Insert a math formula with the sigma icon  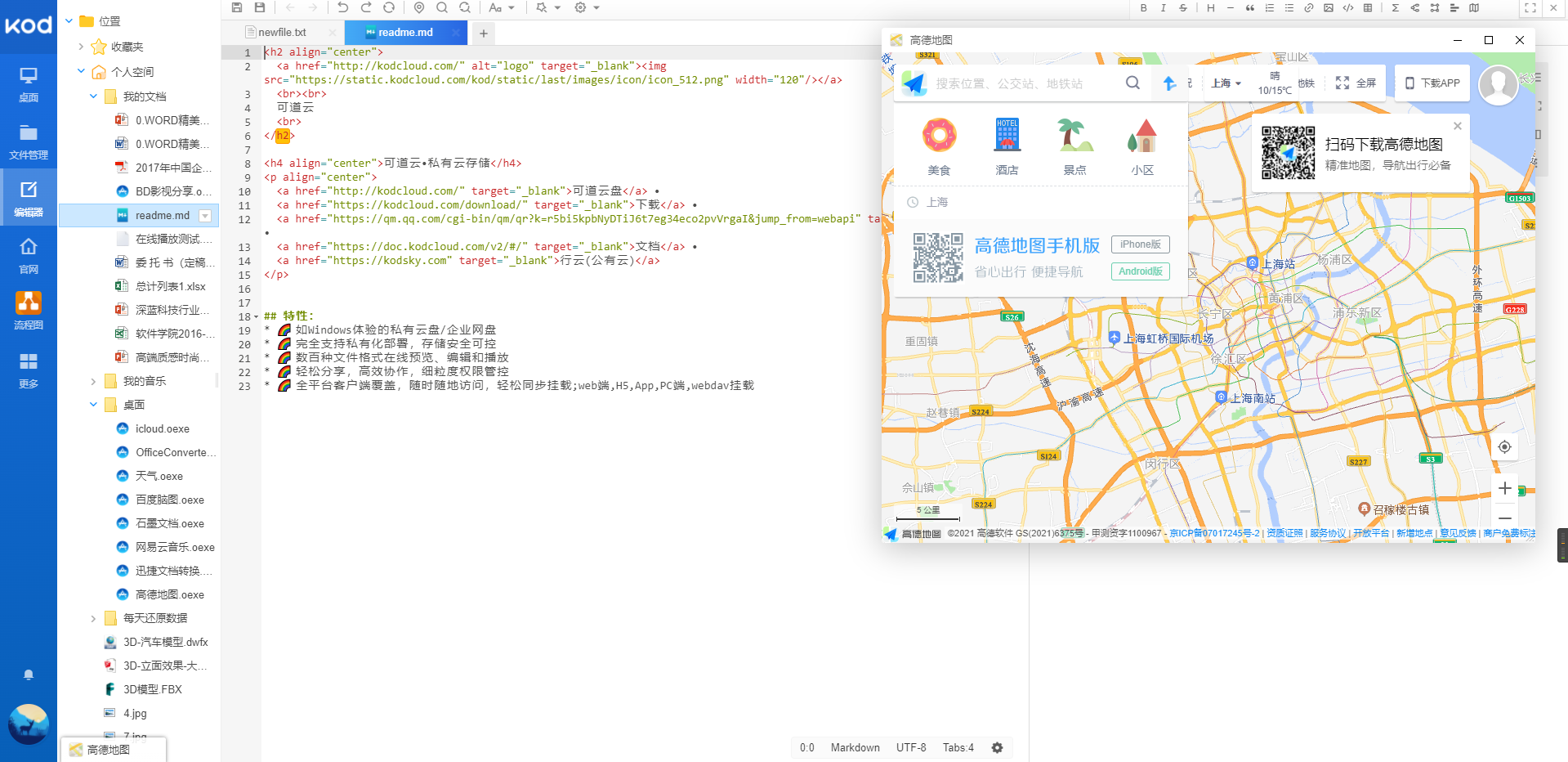pos(1396,7)
